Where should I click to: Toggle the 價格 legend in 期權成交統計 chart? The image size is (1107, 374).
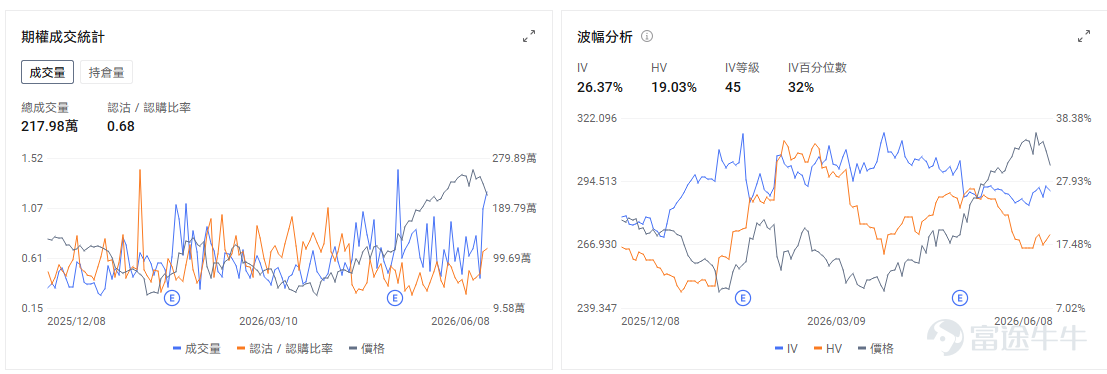pyautogui.click(x=367, y=348)
